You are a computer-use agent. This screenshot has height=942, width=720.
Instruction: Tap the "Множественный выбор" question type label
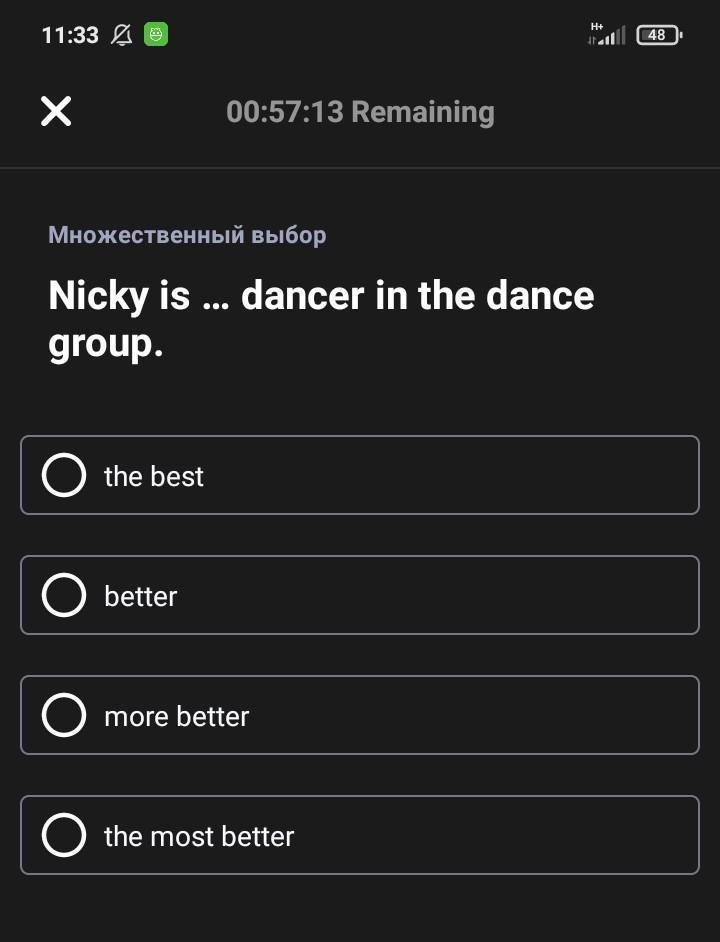click(x=187, y=235)
